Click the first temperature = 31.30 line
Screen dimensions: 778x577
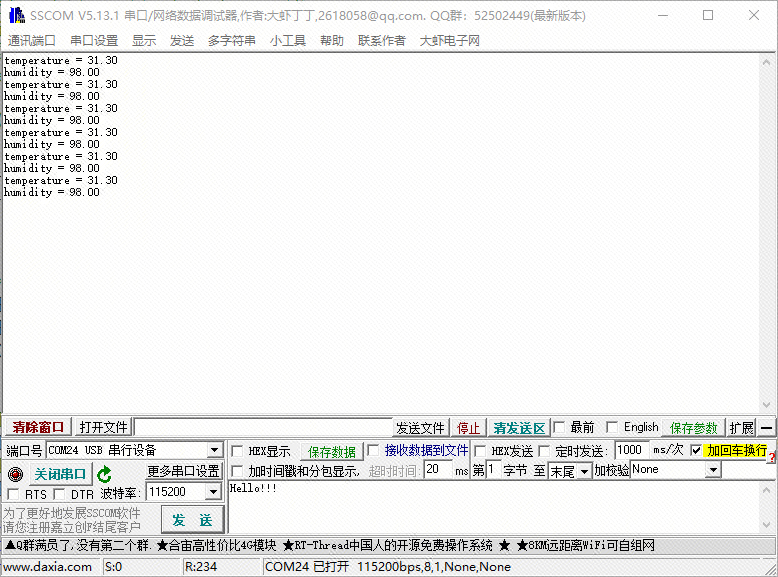[x=61, y=61]
